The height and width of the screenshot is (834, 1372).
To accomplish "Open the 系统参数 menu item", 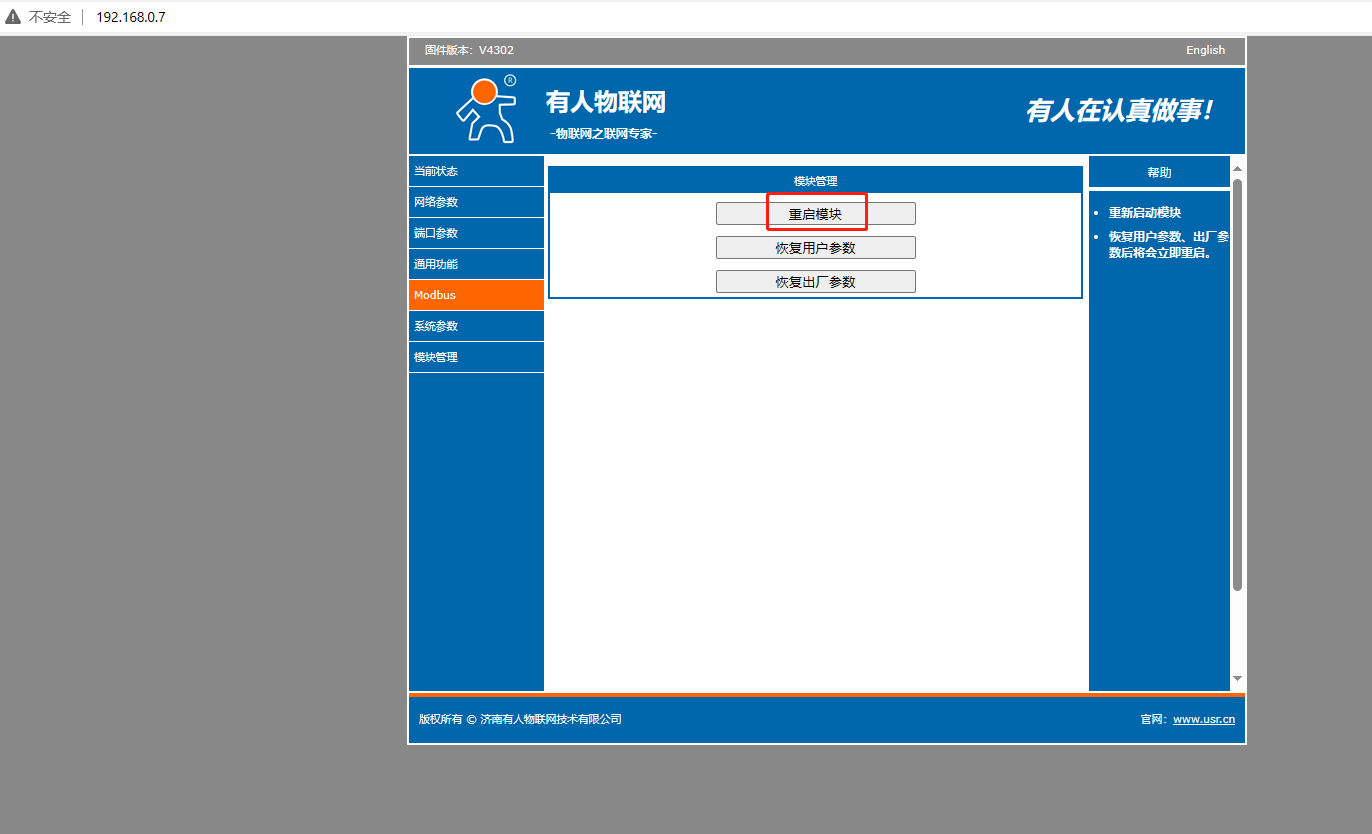I will coord(476,326).
